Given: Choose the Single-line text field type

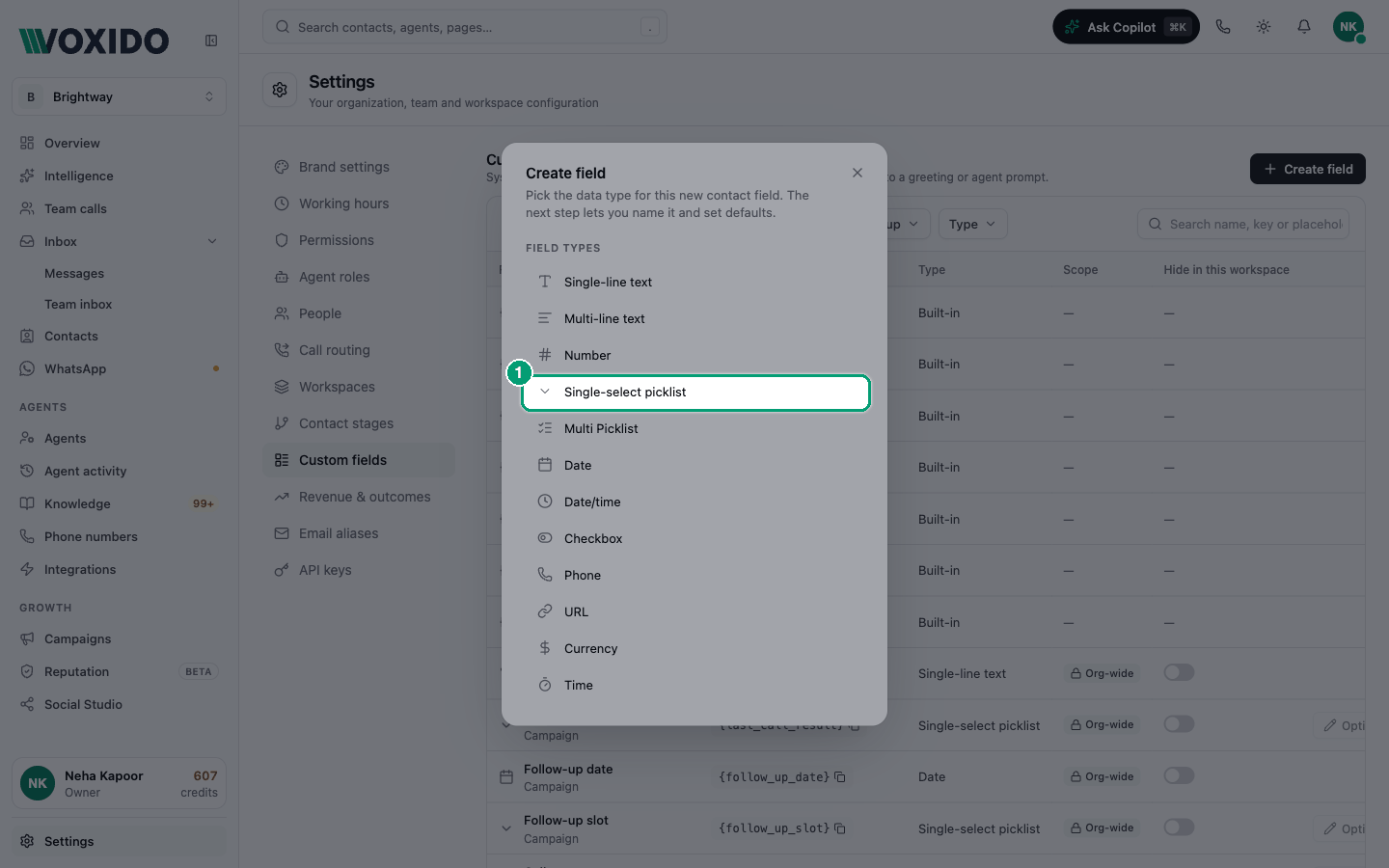Looking at the screenshot, I should (x=695, y=282).
